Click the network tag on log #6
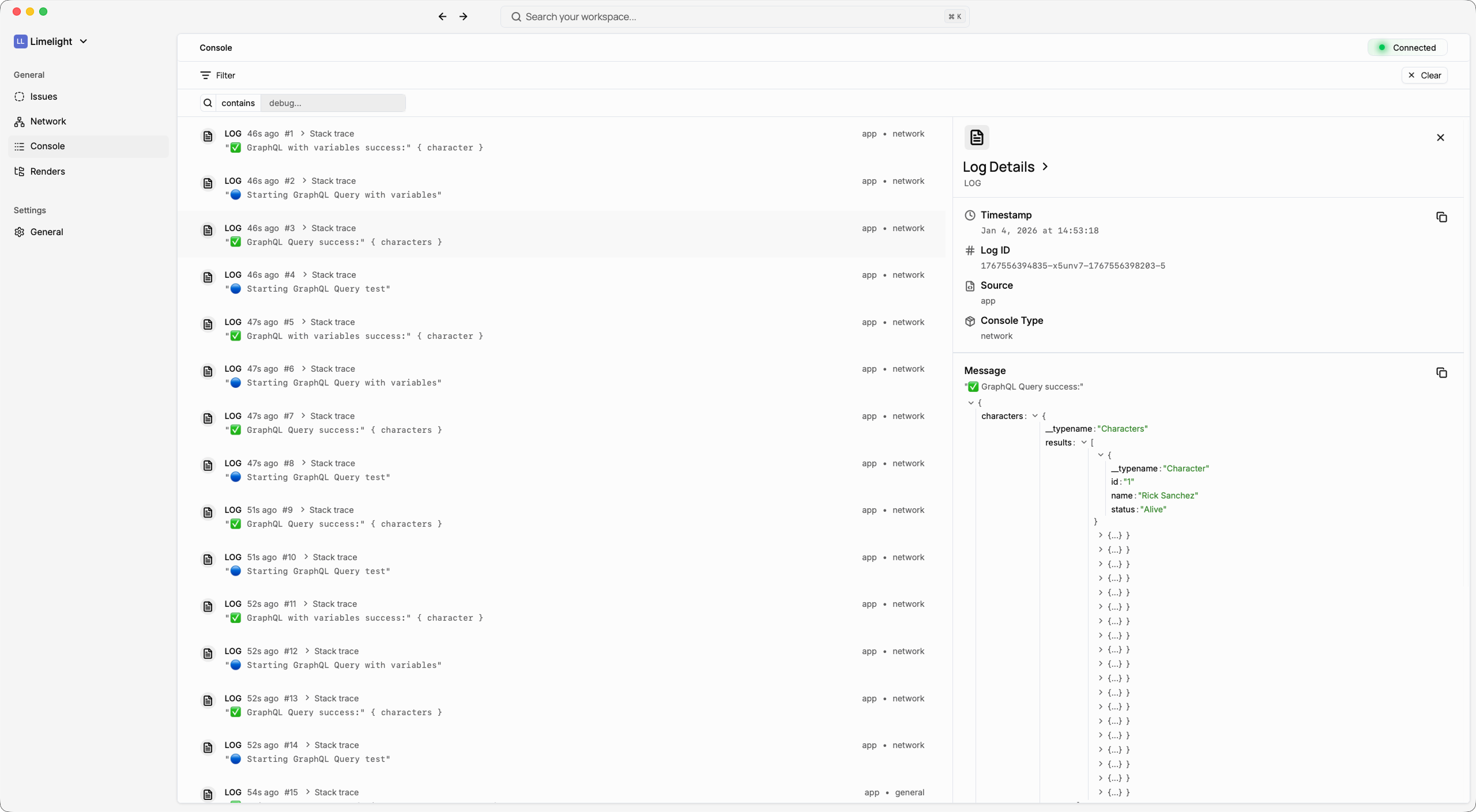 908,369
